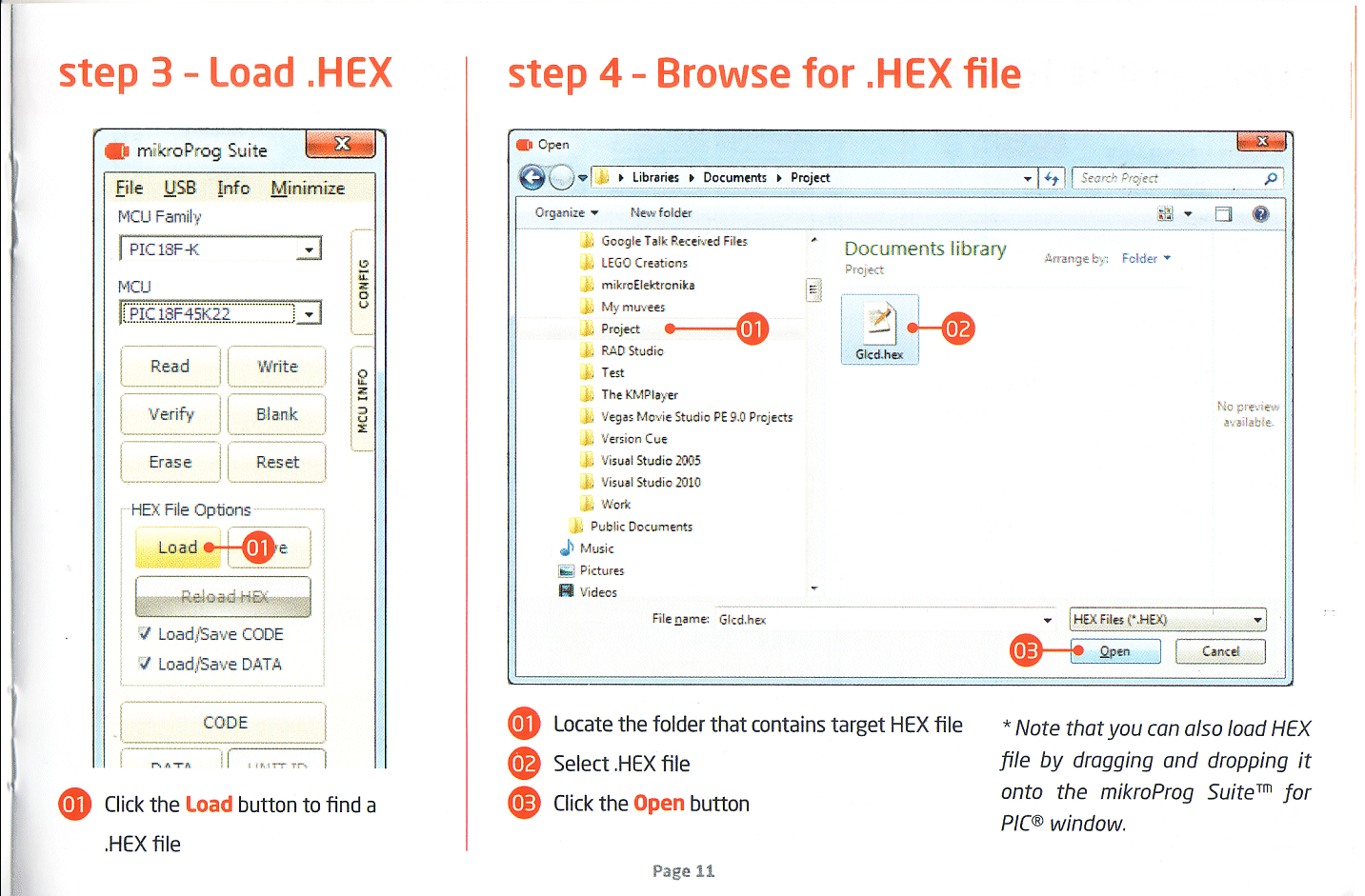Viewport: 1365px width, 896px height.
Task: Click the Minimize menu item
Action: click(308, 189)
